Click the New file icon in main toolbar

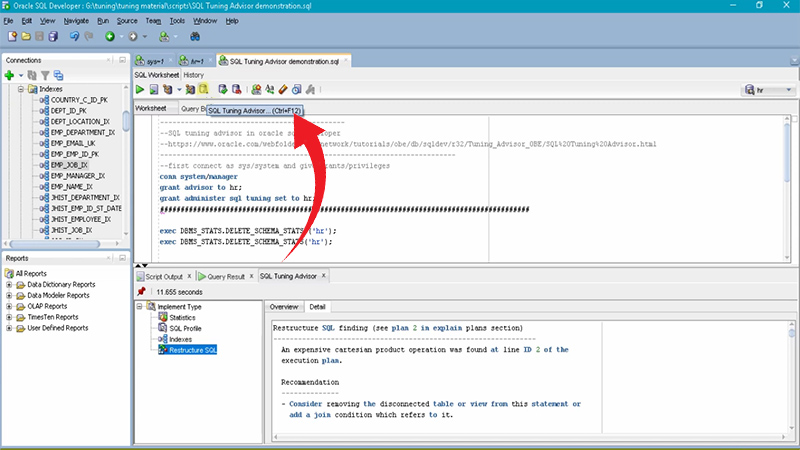coord(12,37)
